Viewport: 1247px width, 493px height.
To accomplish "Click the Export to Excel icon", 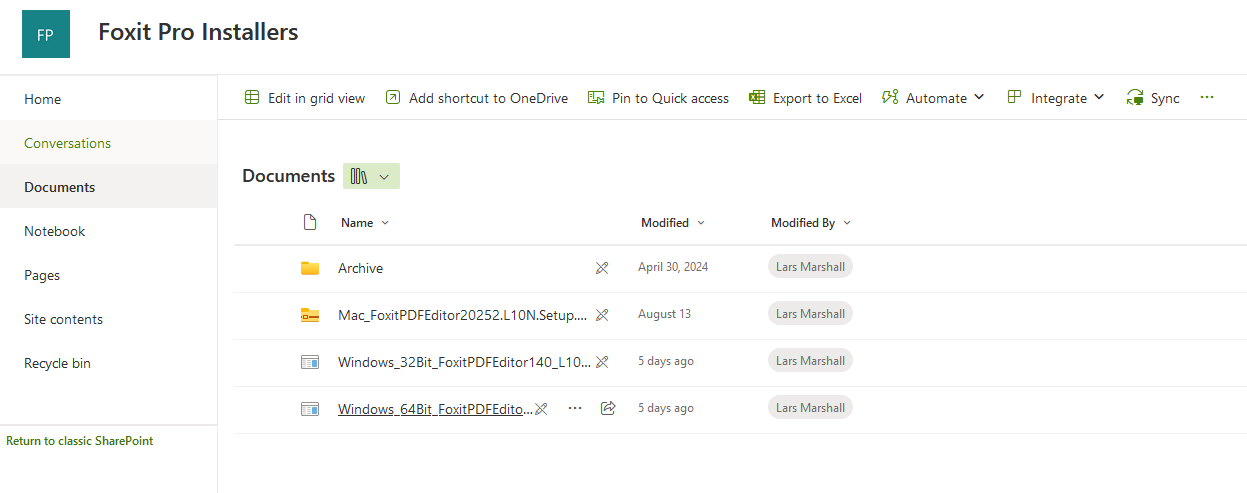I will pyautogui.click(x=757, y=98).
